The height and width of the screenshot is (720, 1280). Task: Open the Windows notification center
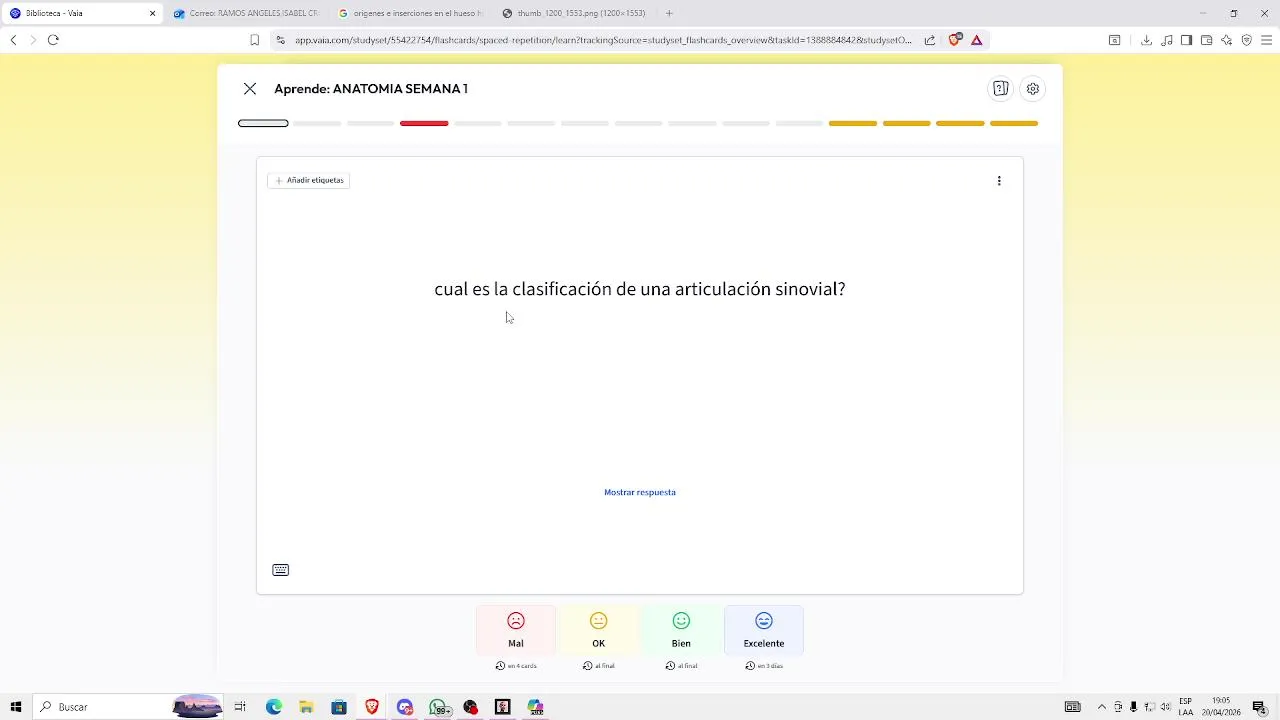pos(1260,707)
